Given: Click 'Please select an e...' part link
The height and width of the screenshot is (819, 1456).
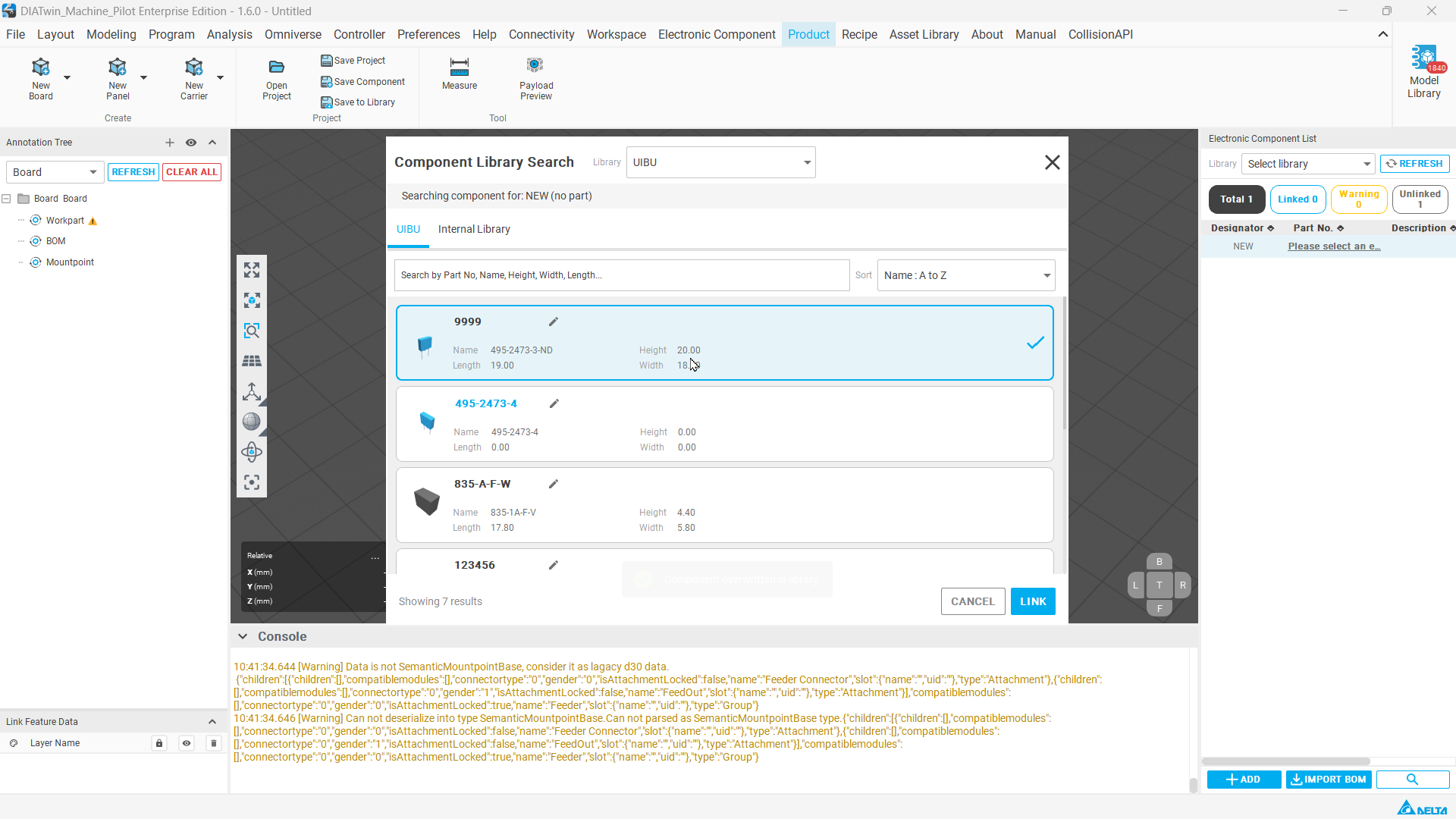Looking at the screenshot, I should (1334, 246).
